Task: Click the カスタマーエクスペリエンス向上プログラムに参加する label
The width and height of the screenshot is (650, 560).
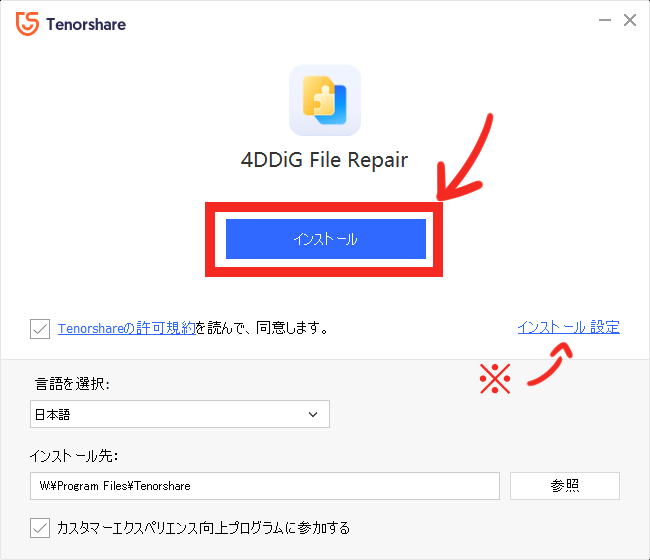Action: tap(203, 528)
